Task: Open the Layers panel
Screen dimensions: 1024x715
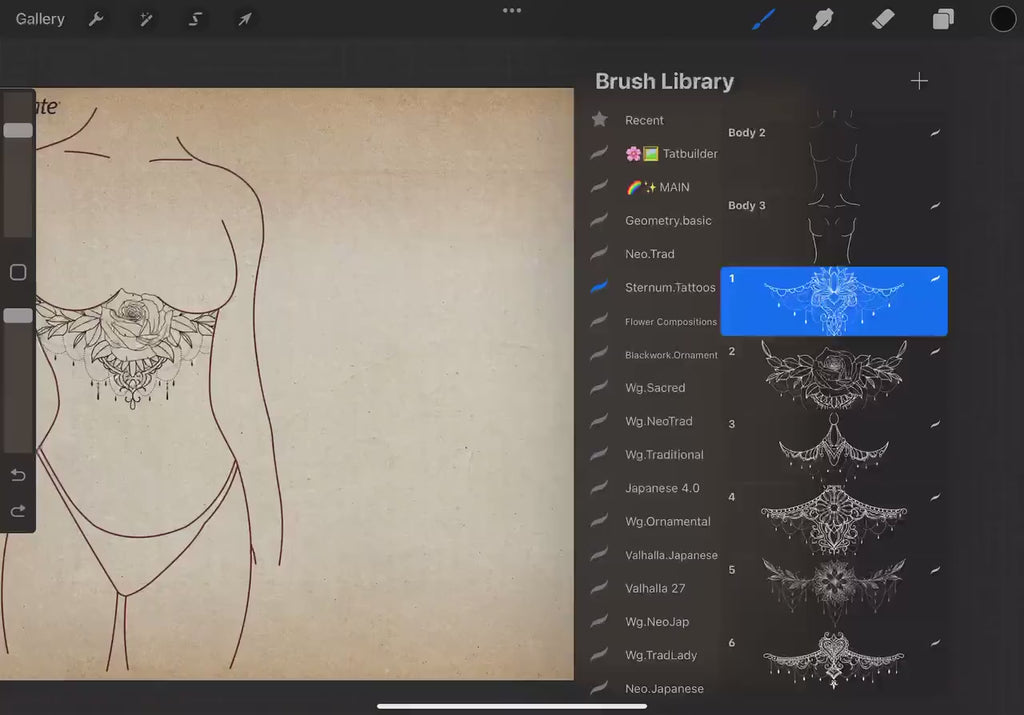Action: (x=942, y=19)
